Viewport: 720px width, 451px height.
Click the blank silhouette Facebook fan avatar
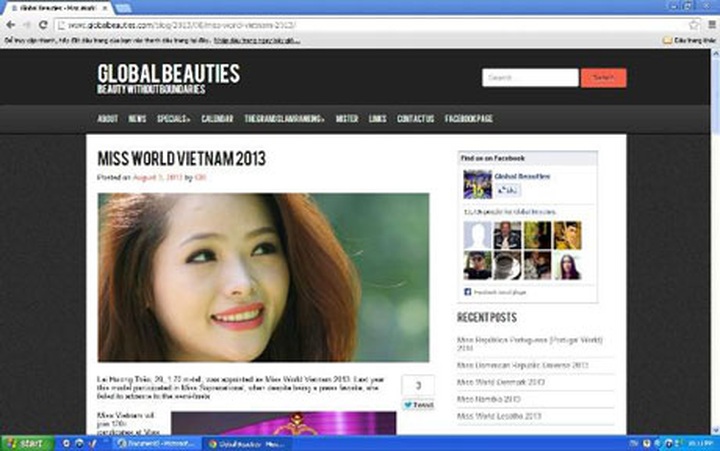(x=478, y=236)
